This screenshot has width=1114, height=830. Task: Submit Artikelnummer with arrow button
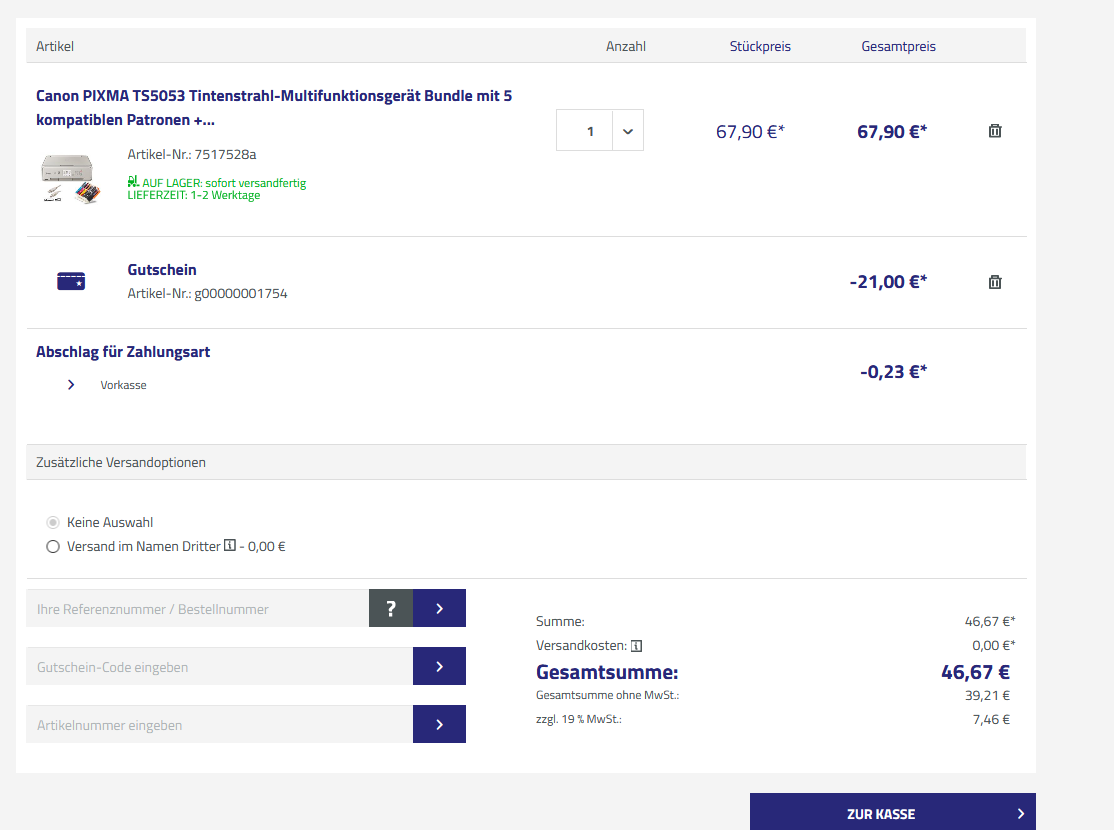click(439, 724)
